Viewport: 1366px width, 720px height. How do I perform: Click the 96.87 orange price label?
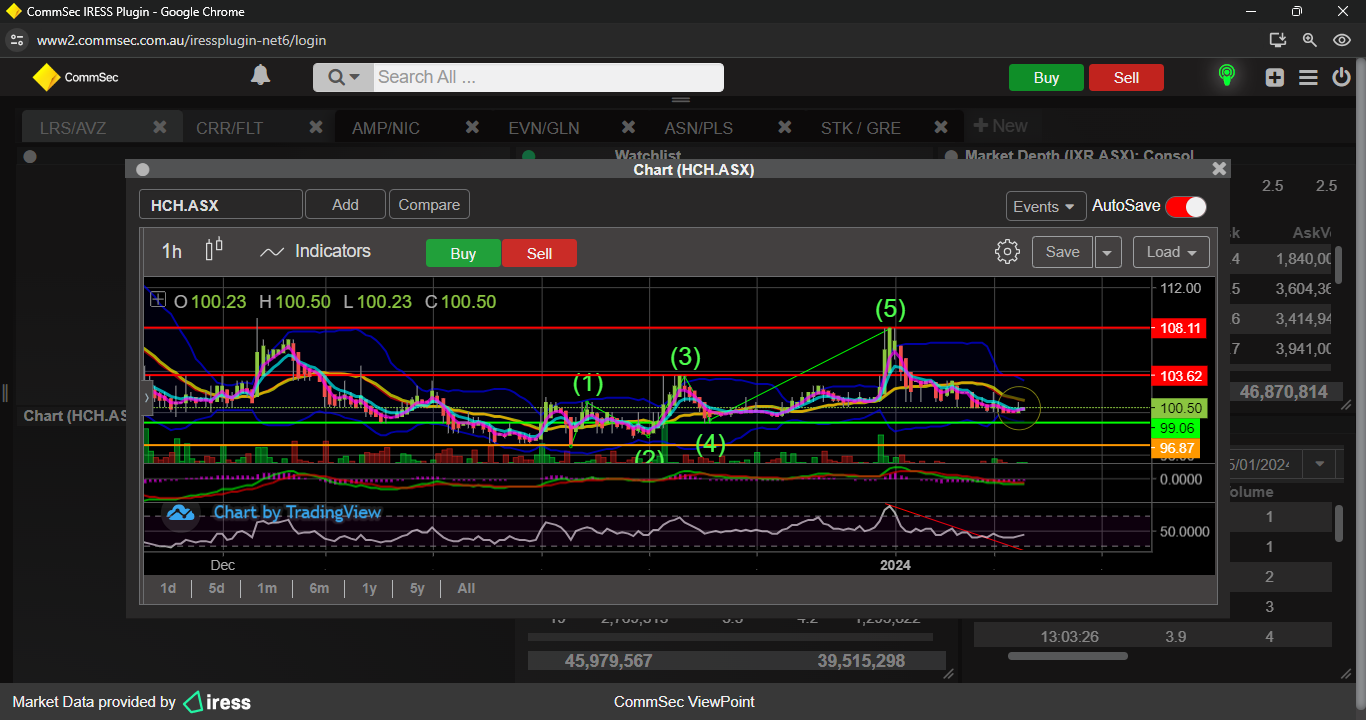(1177, 448)
